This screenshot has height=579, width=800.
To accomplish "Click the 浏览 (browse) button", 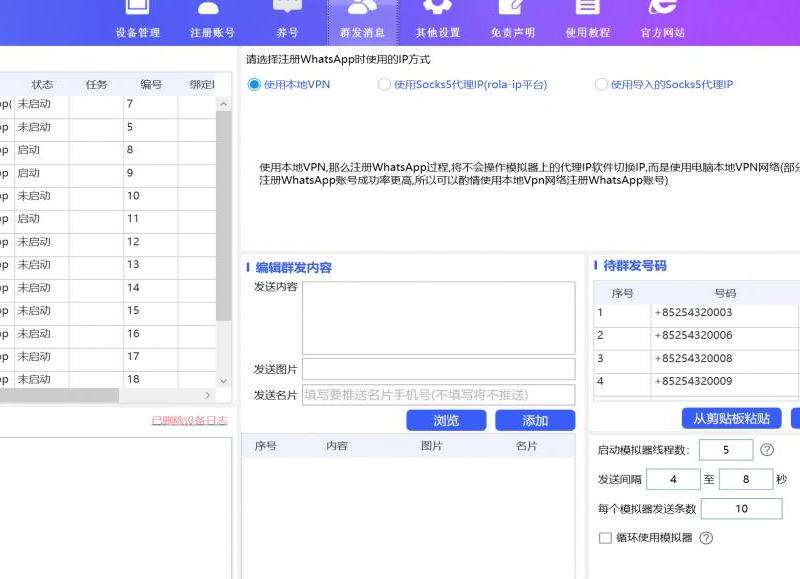I will click(x=446, y=419).
